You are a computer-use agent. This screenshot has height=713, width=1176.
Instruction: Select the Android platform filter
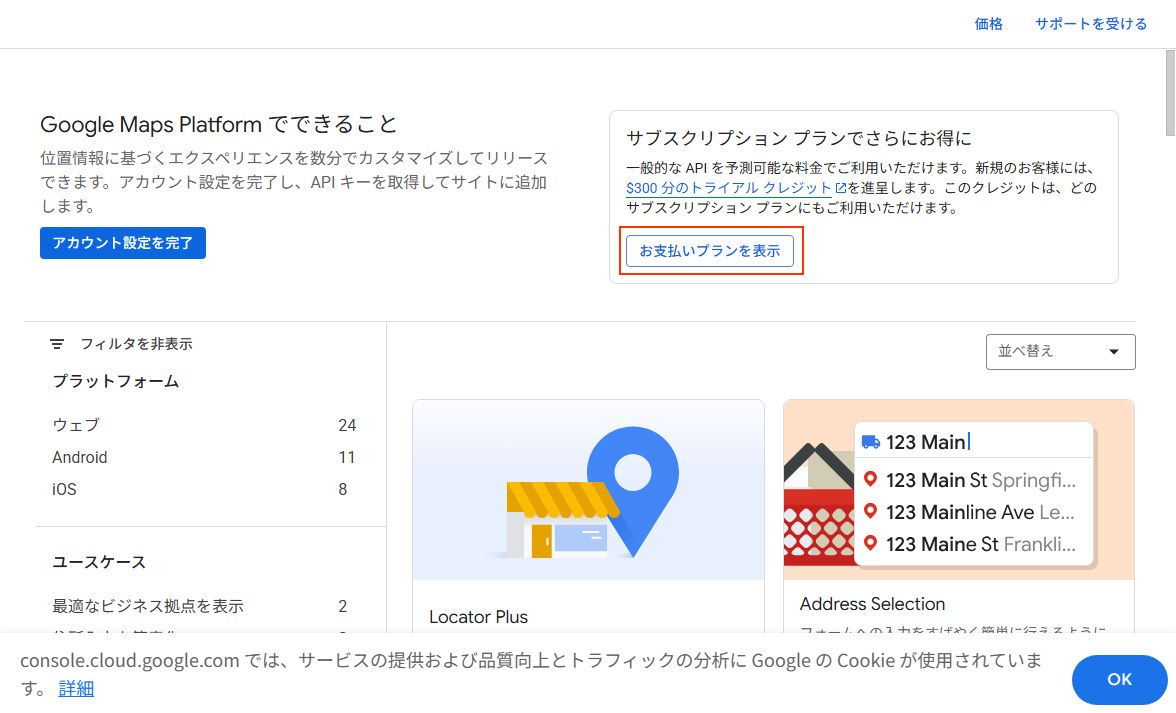(80, 457)
